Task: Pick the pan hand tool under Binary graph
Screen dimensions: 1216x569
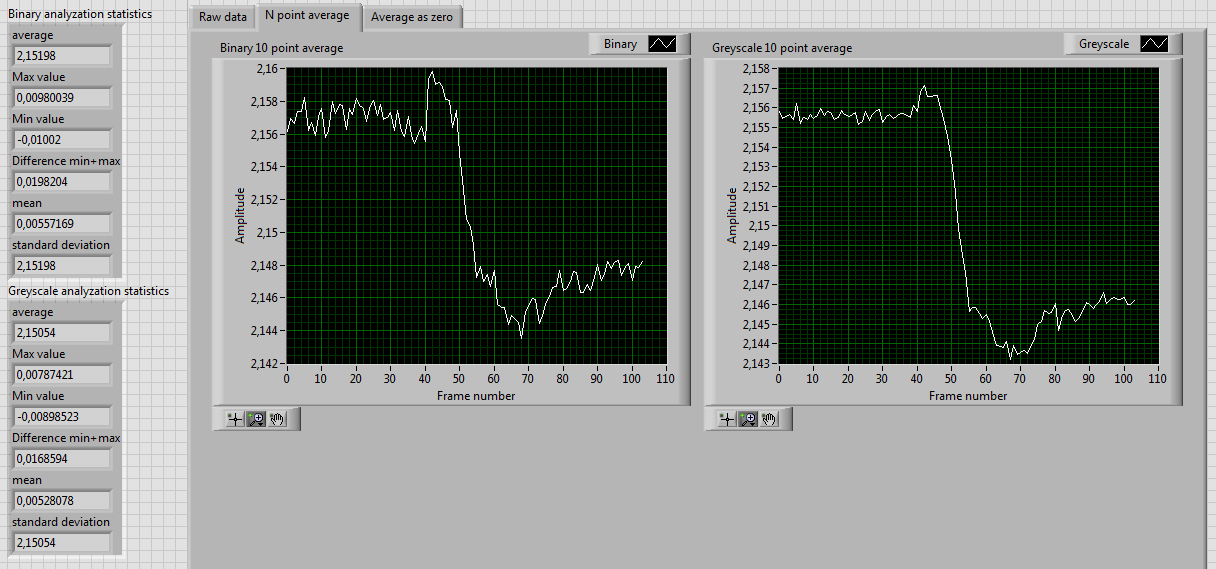Action: point(277,419)
